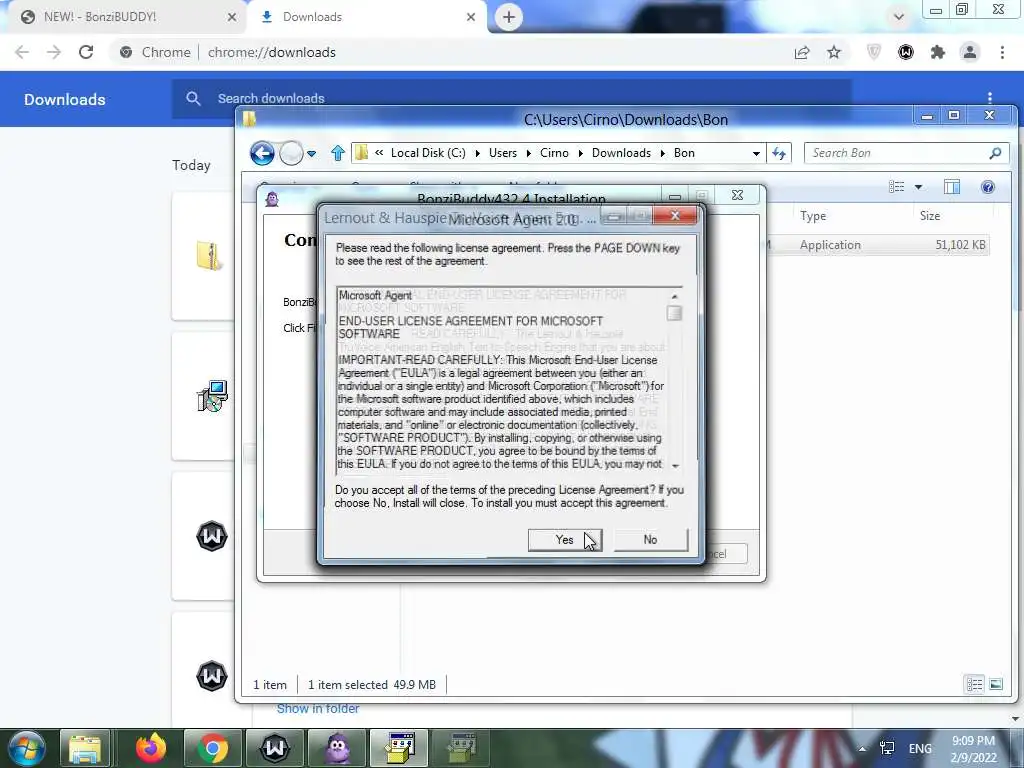The height and width of the screenshot is (768, 1024).
Task: Sort by the Type column header
Action: point(813,216)
